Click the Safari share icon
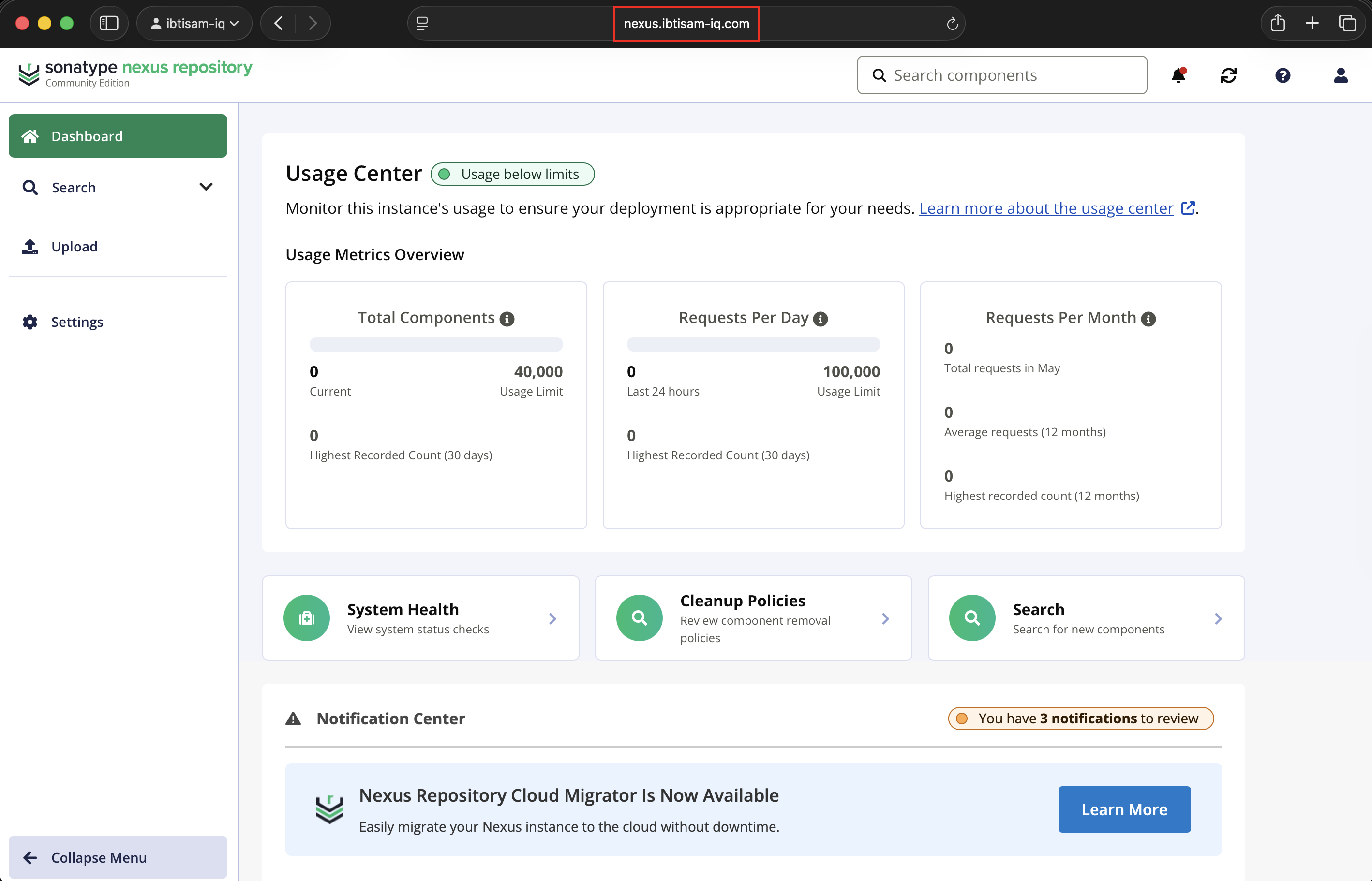 point(1278,24)
